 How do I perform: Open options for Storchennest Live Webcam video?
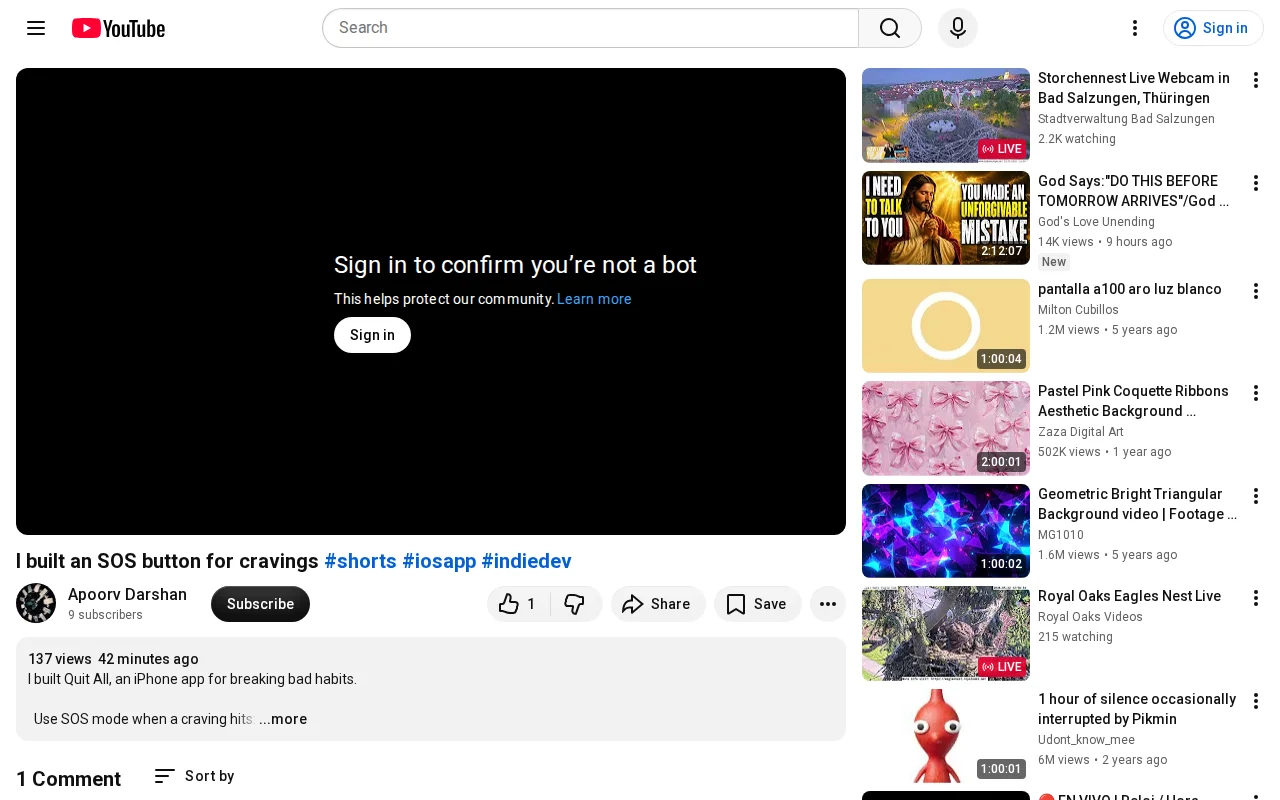point(1256,80)
